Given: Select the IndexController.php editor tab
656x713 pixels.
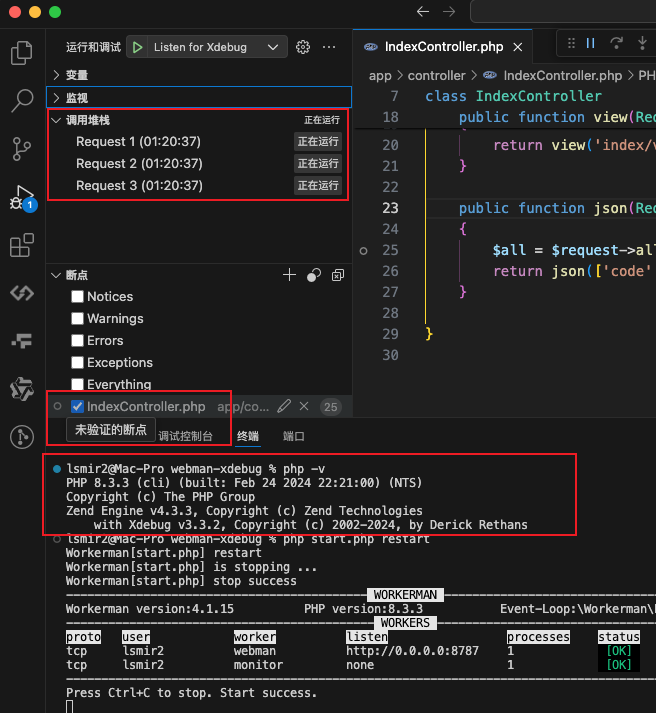Looking at the screenshot, I should tap(443, 47).
